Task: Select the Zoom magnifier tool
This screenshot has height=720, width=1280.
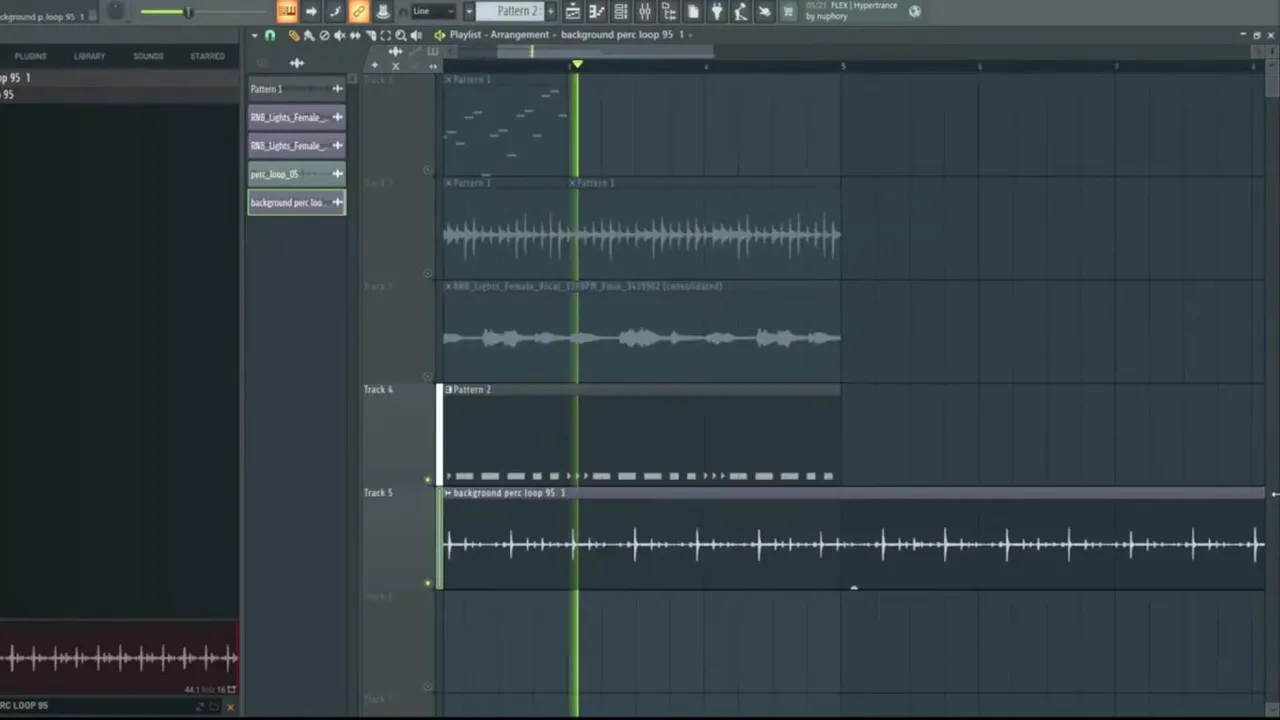Action: pos(401,35)
